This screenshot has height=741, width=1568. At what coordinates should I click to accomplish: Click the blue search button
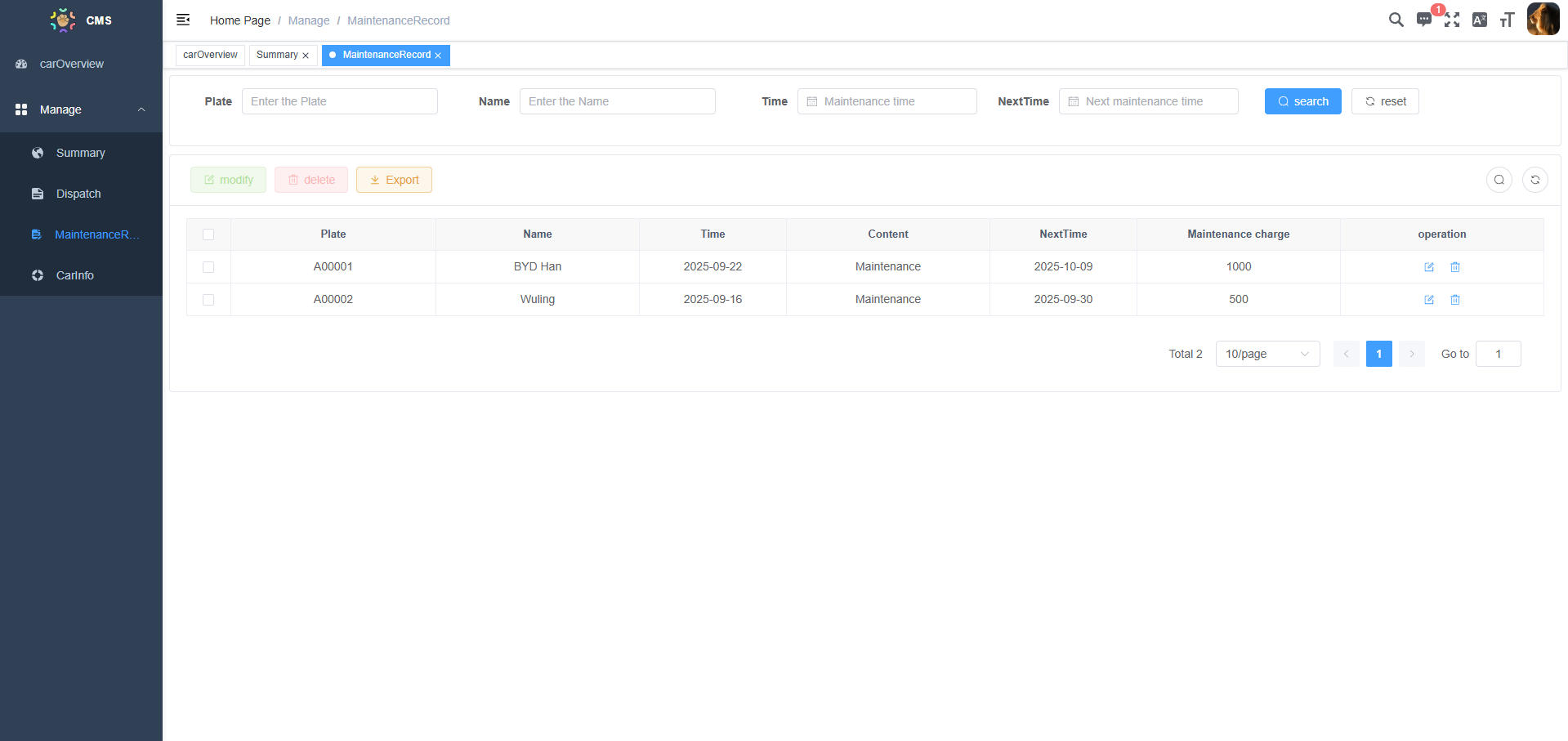(x=1302, y=101)
